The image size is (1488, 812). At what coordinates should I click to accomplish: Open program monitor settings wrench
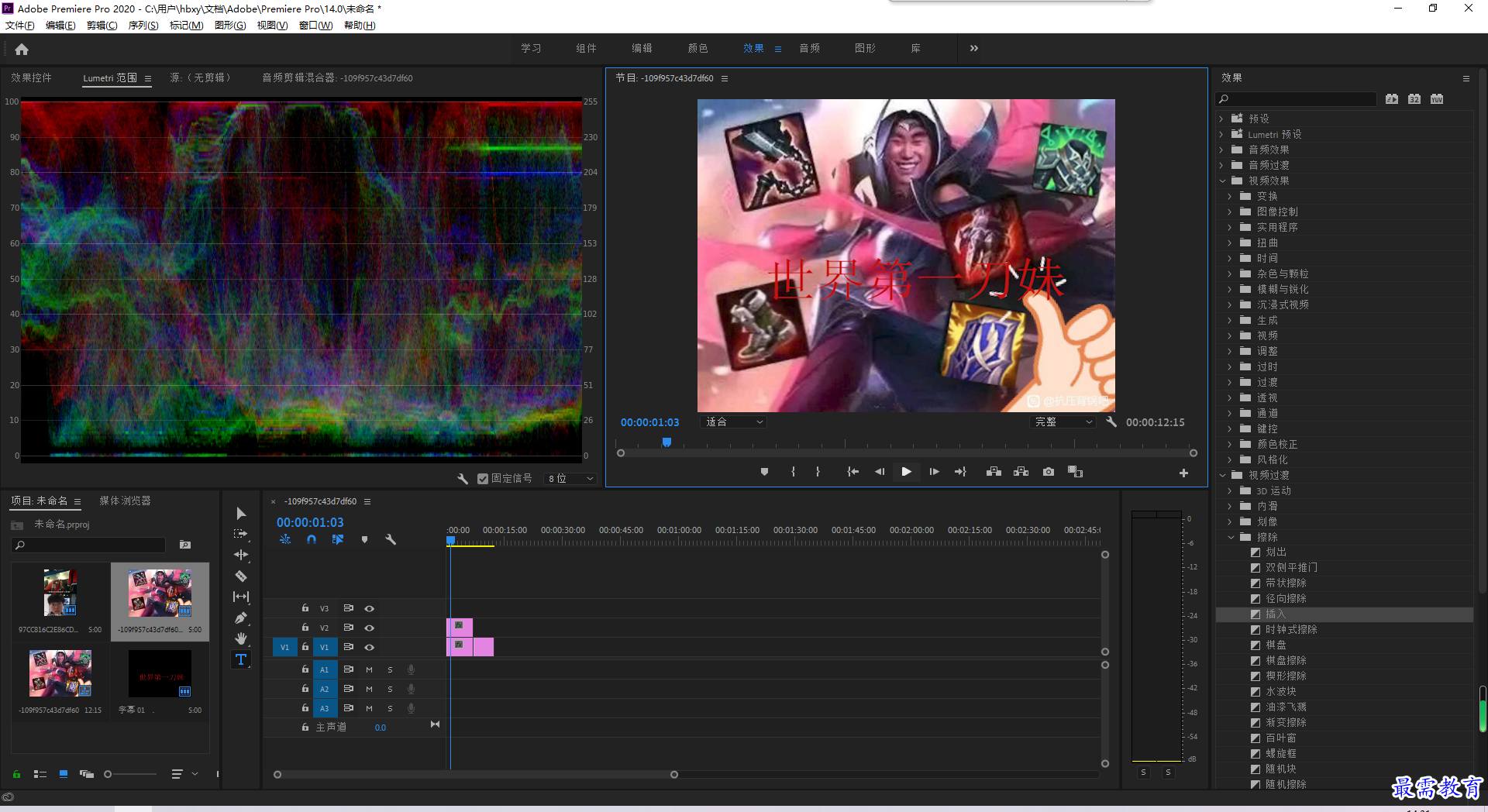tap(1111, 421)
